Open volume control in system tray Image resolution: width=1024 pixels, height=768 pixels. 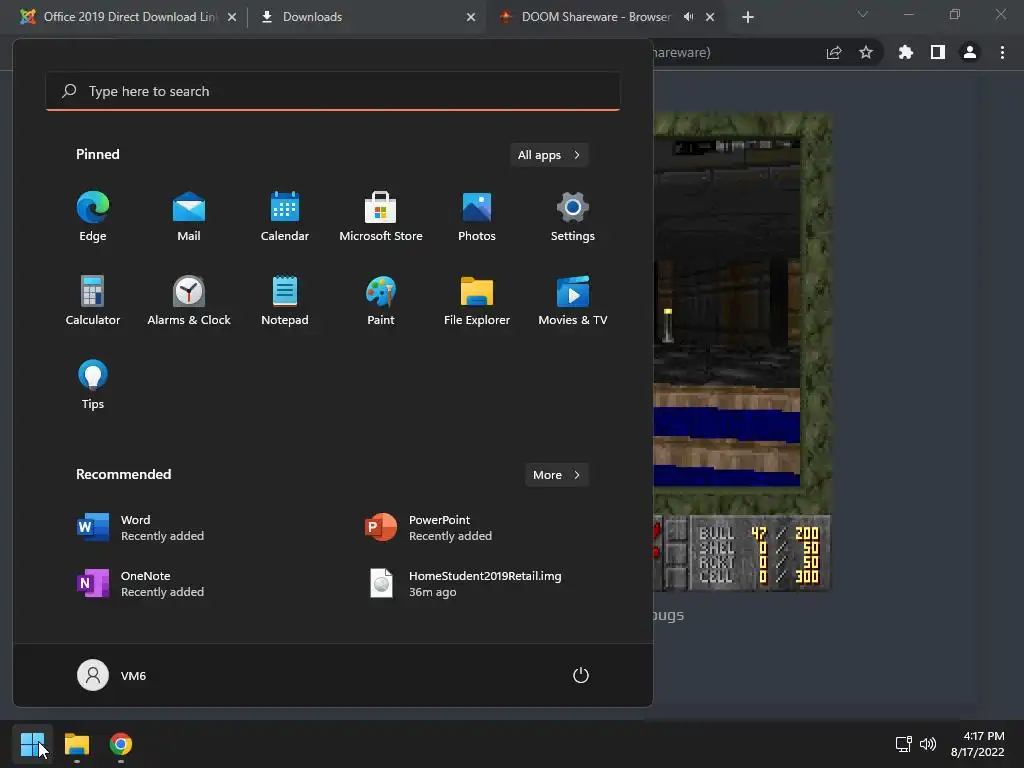click(x=927, y=744)
